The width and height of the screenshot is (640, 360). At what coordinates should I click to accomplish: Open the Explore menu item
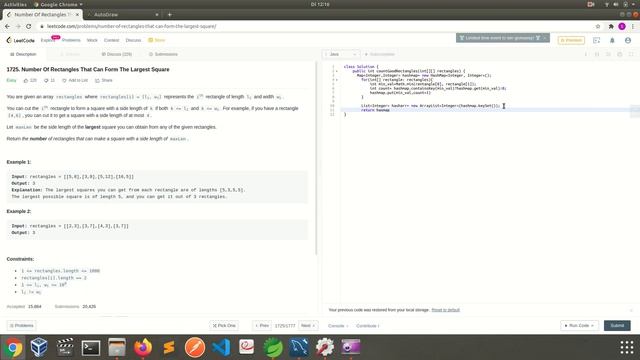coord(47,40)
